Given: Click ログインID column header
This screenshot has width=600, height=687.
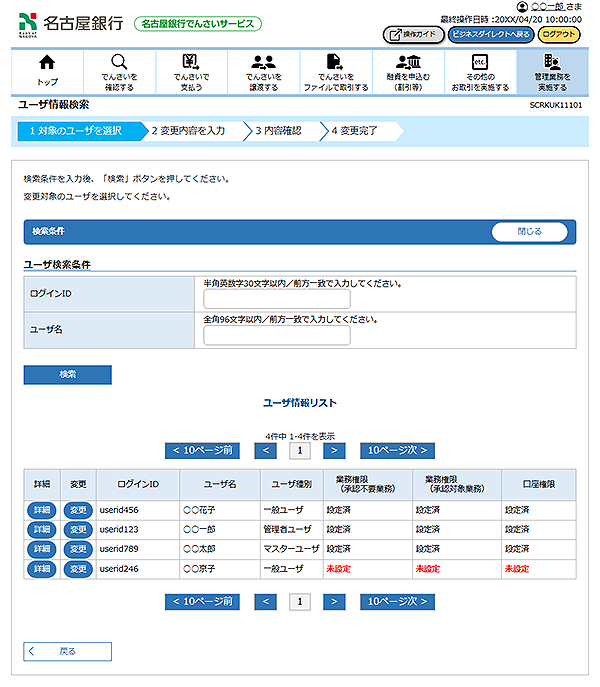Looking at the screenshot, I should [x=138, y=484].
